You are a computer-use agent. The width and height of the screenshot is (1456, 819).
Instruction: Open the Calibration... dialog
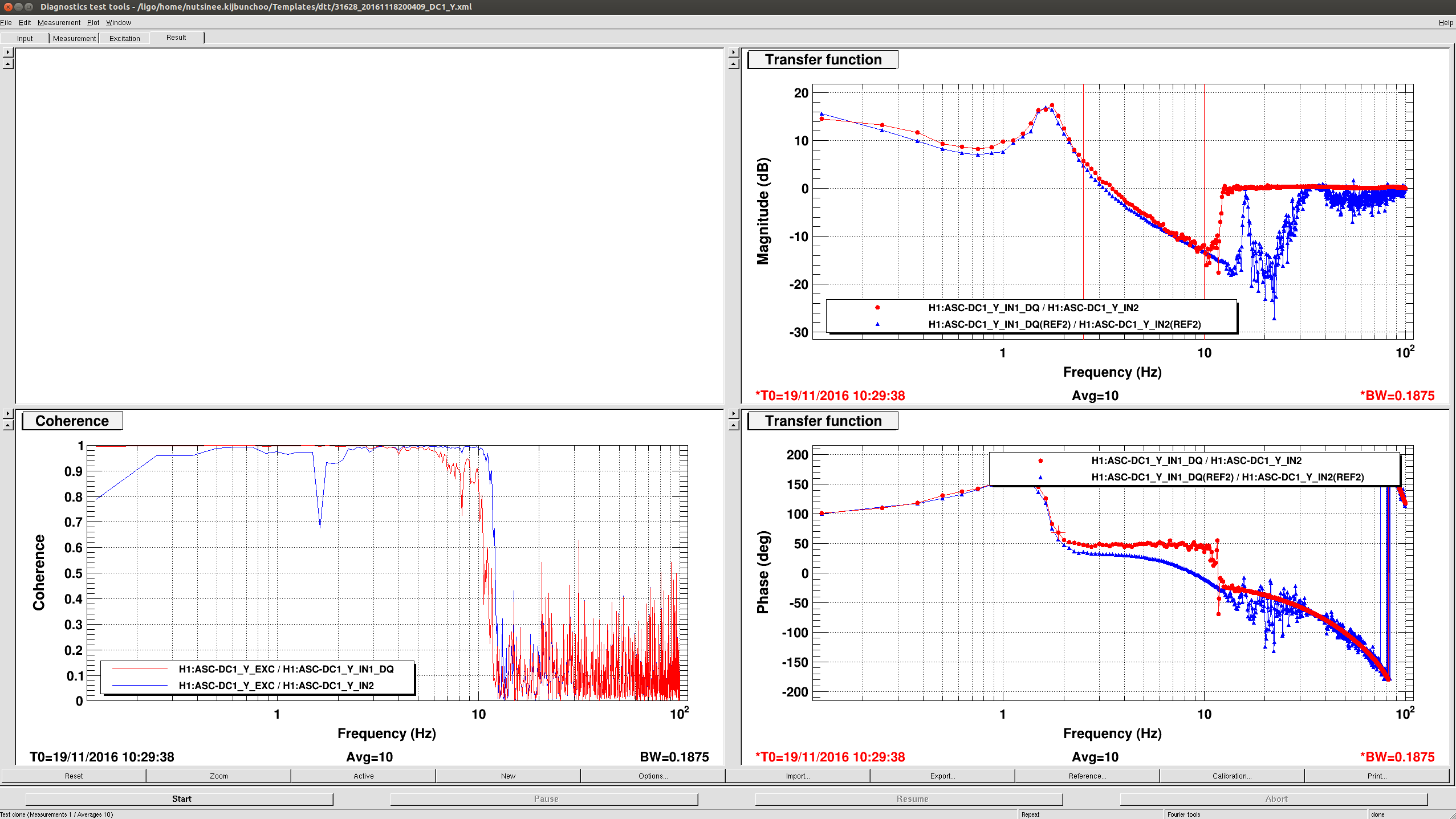click(1233, 776)
